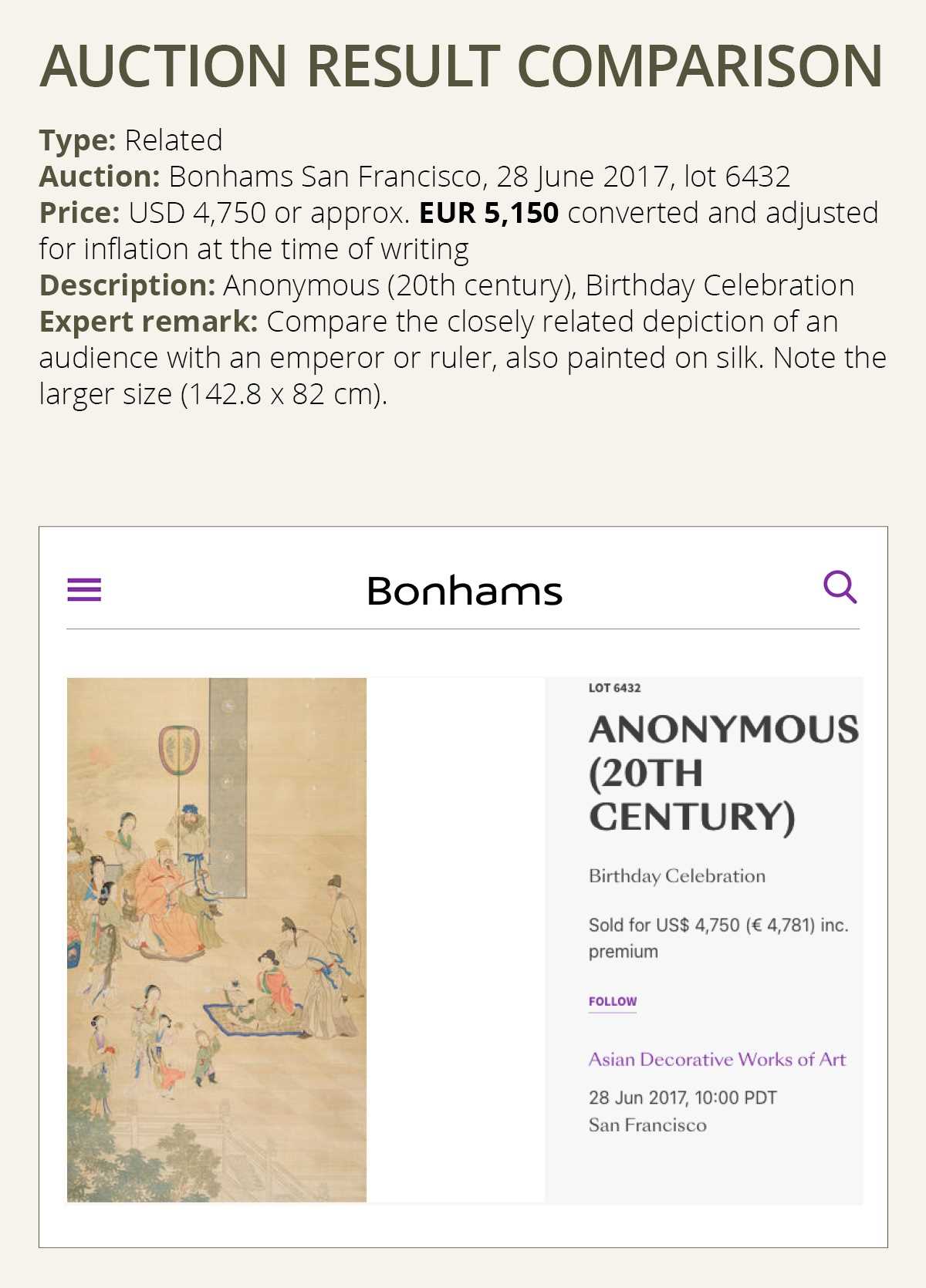Click the Expert remark label
The image size is (926, 1288).
click(147, 320)
